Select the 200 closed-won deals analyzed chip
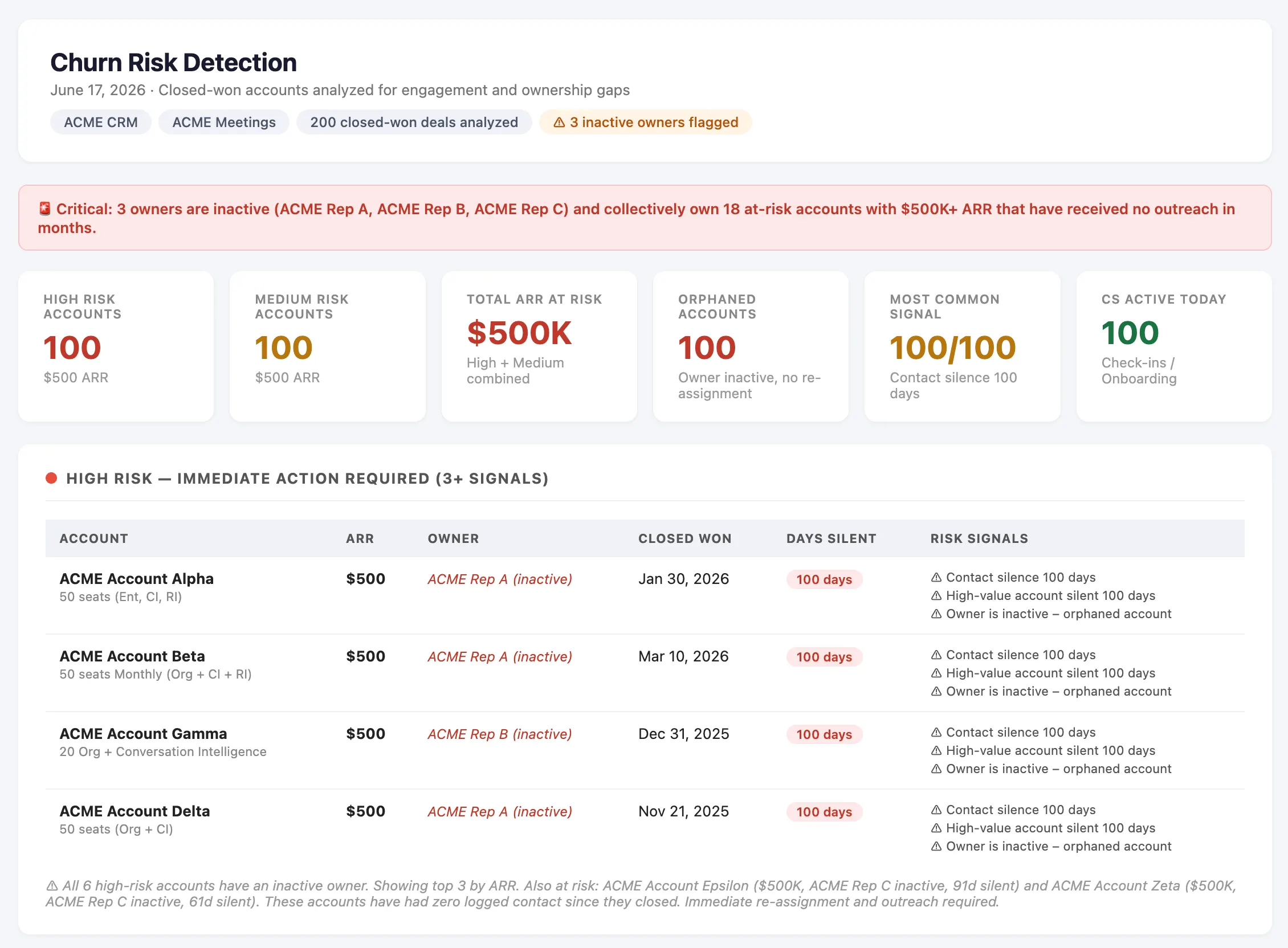The image size is (1288, 948). click(414, 122)
